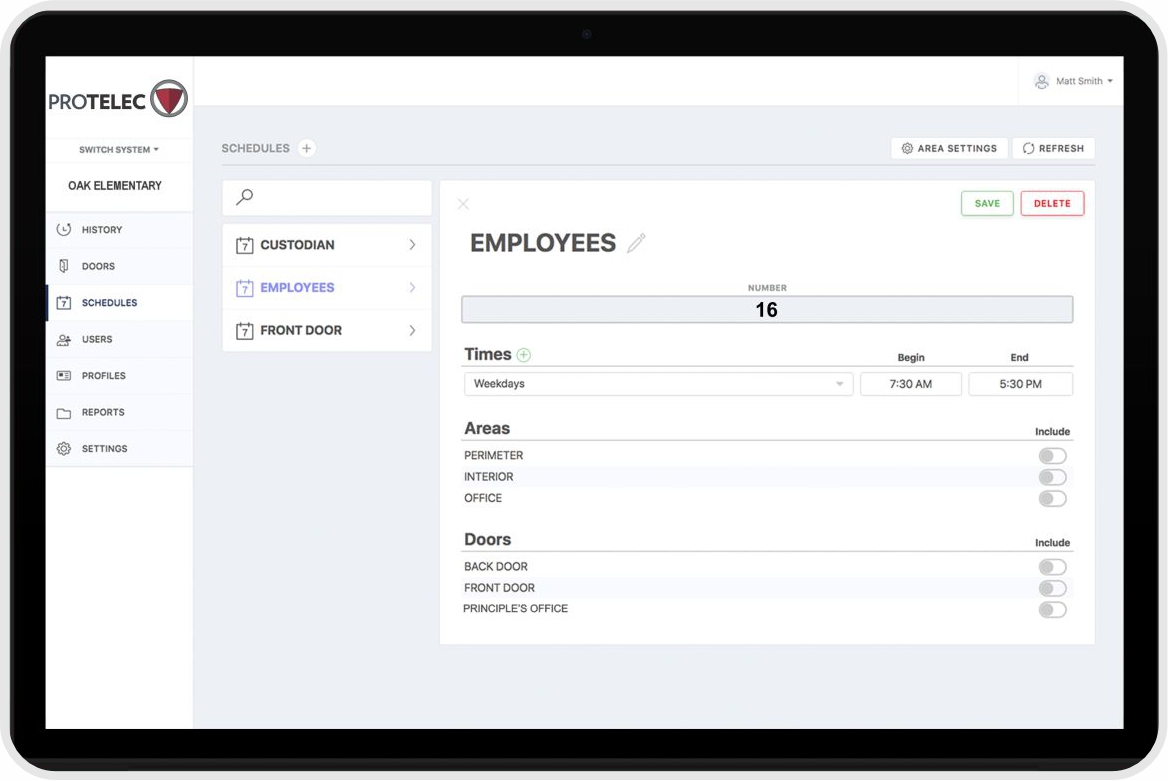Click the search magnifier icon
This screenshot has height=781, width=1168.
pos(245,198)
